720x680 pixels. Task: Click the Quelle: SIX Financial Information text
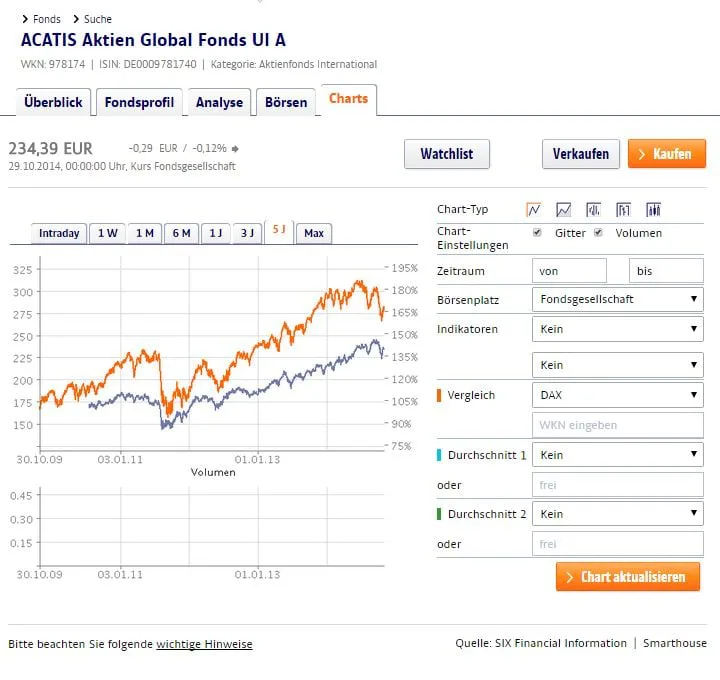pos(541,643)
